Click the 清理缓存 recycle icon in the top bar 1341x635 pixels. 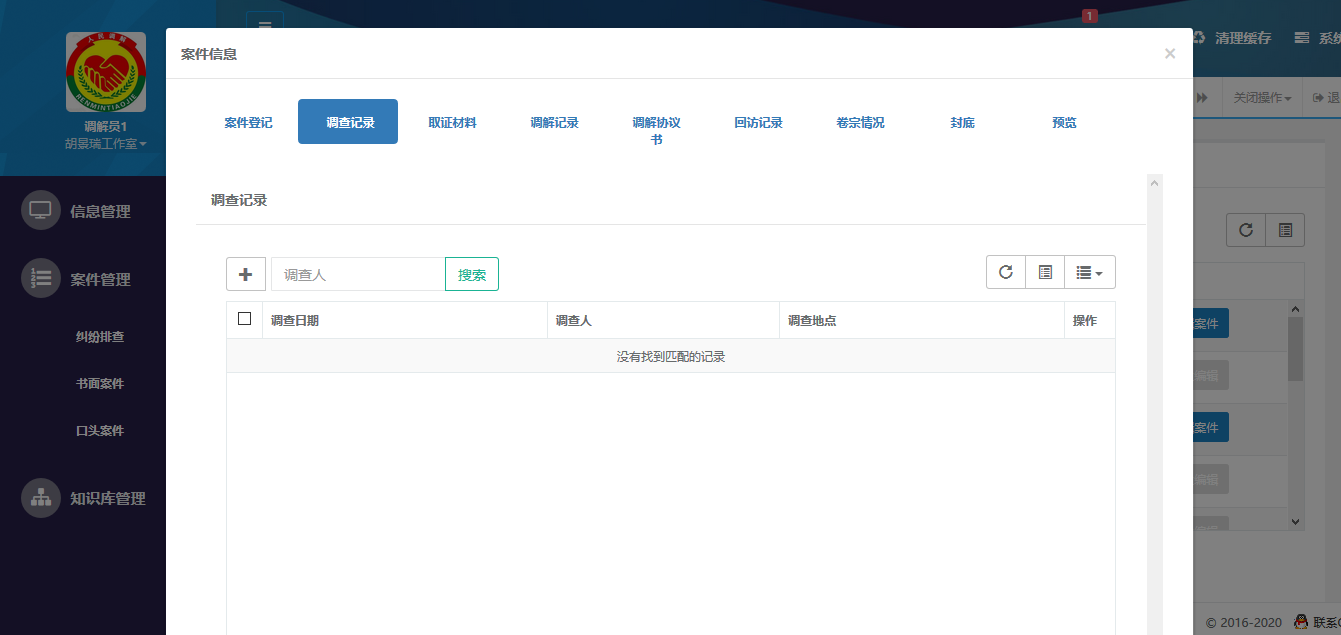click(x=1198, y=36)
